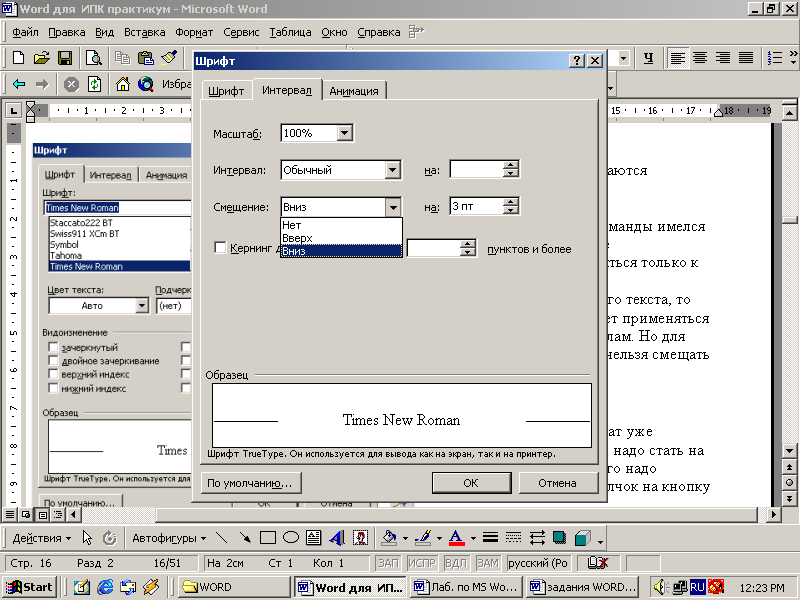Apply the red Font Color A swatch
This screenshot has width=800, height=600.
pyautogui.click(x=457, y=538)
